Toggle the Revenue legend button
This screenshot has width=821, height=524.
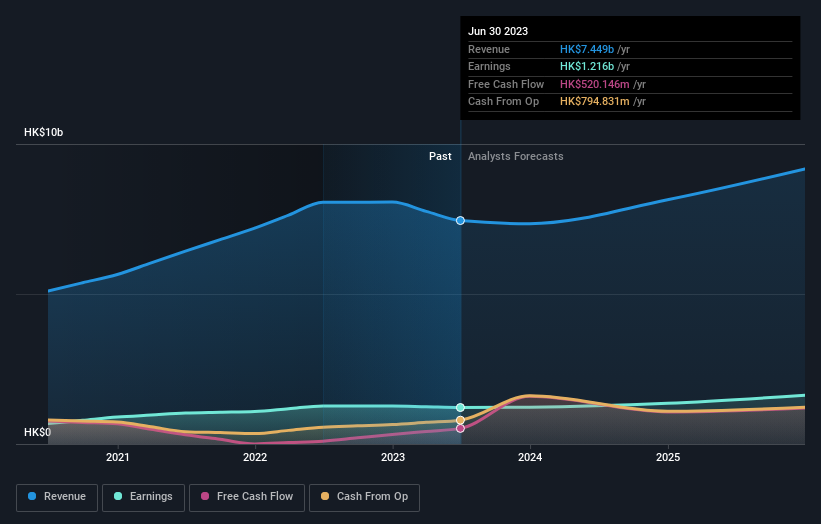[x=57, y=497]
